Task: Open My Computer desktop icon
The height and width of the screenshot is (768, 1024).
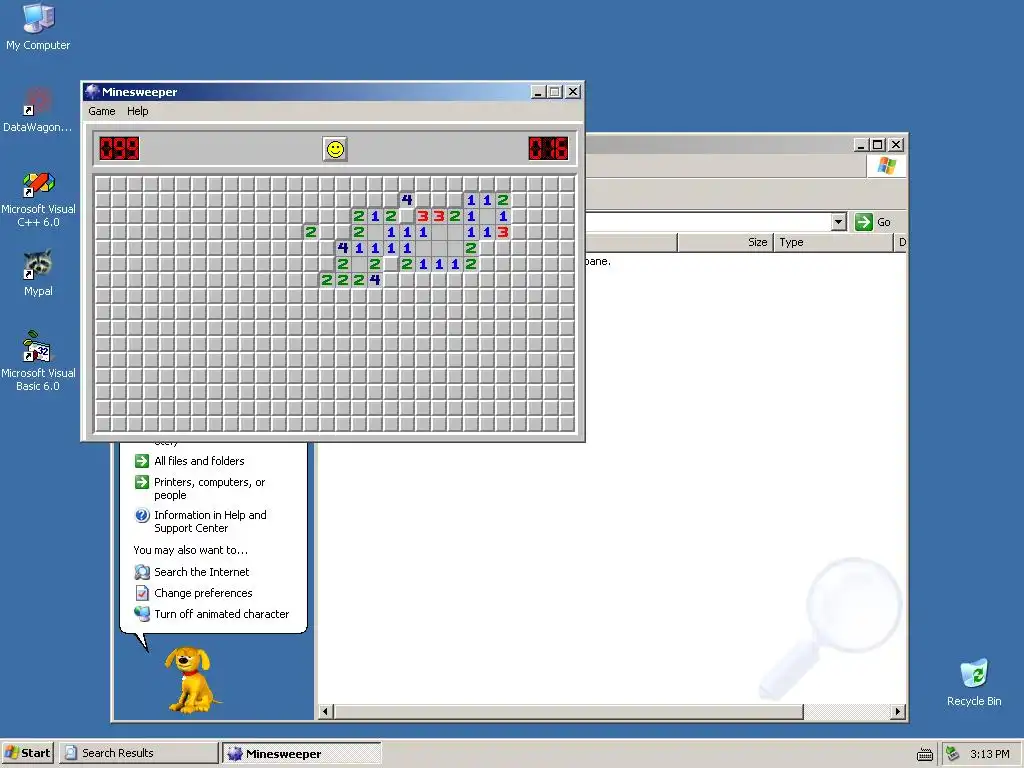Action: [38, 27]
